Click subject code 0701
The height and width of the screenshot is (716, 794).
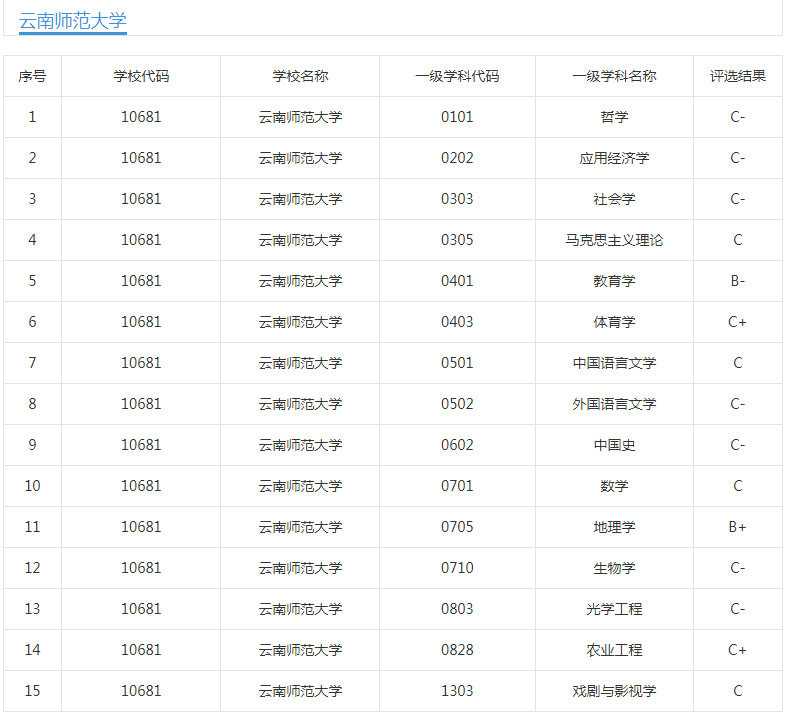click(457, 486)
